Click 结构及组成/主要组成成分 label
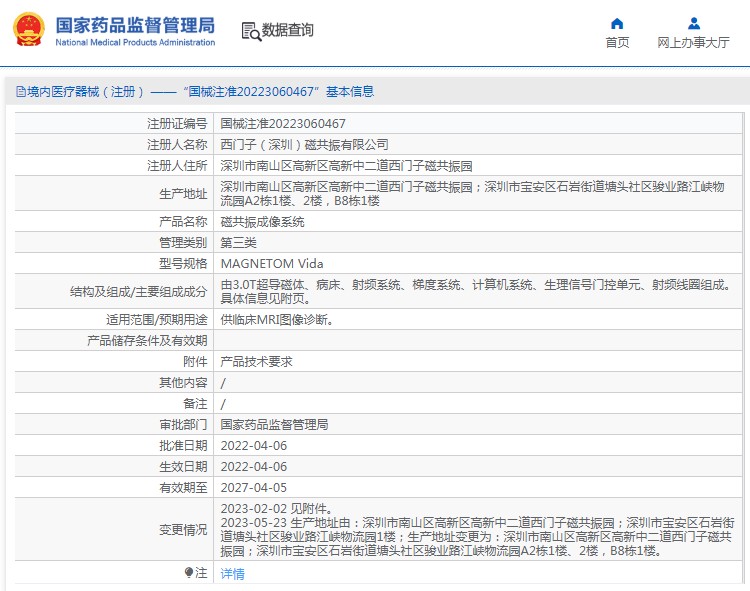The width and height of the screenshot is (750, 591). [x=139, y=292]
